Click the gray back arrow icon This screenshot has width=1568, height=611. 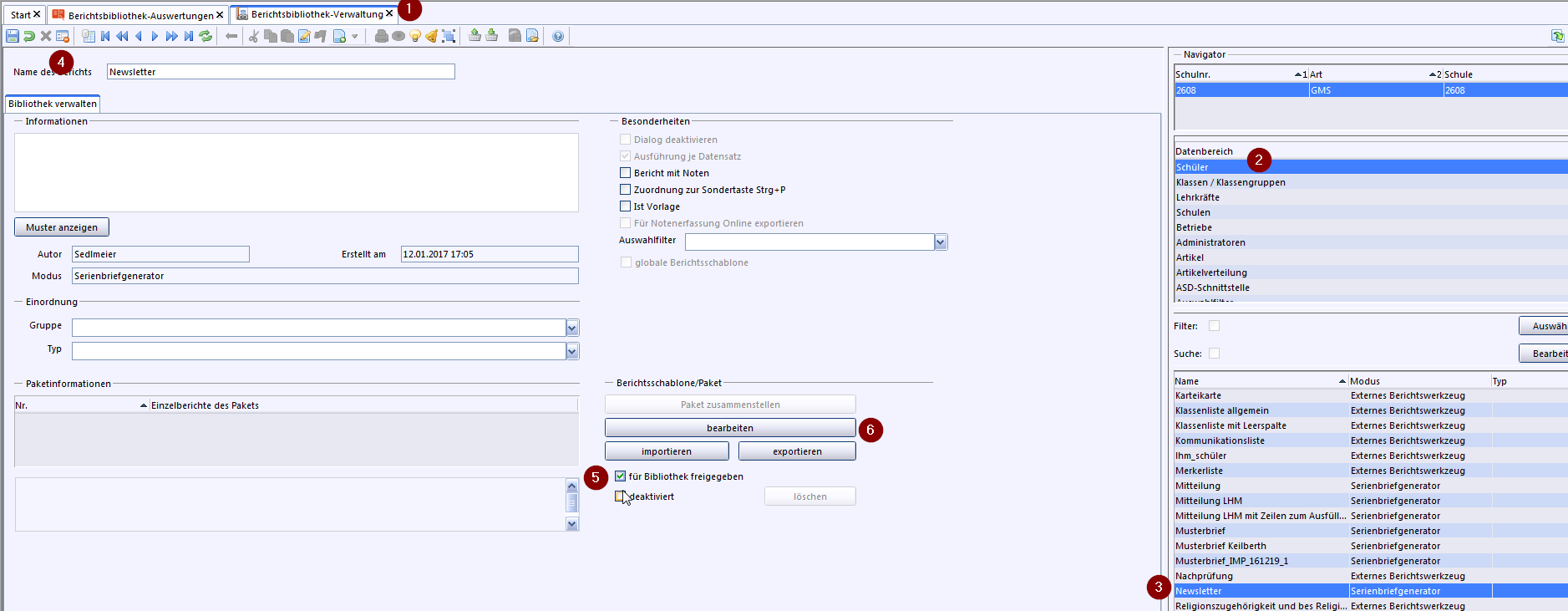(231, 36)
